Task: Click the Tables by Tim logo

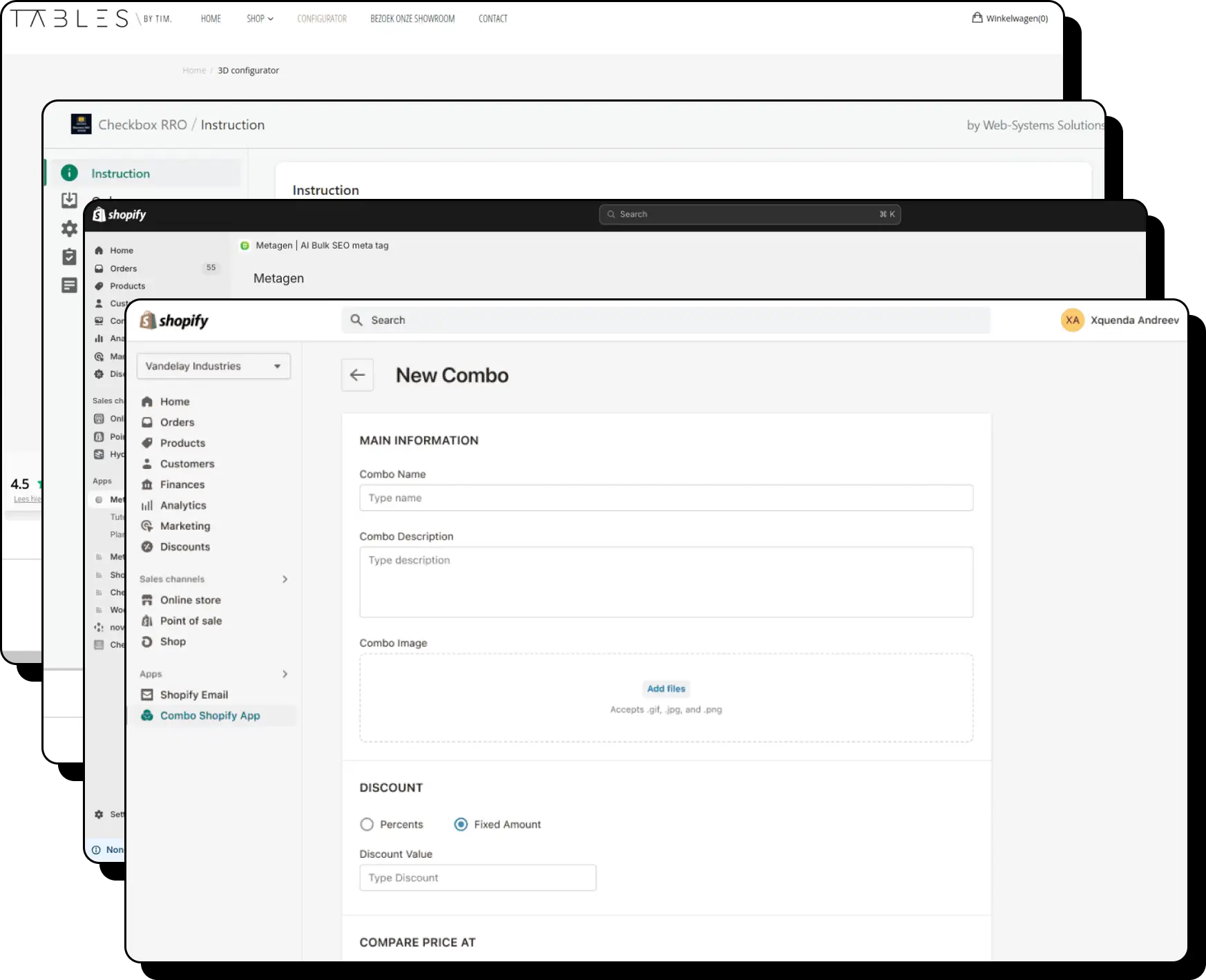Action: pos(90,19)
